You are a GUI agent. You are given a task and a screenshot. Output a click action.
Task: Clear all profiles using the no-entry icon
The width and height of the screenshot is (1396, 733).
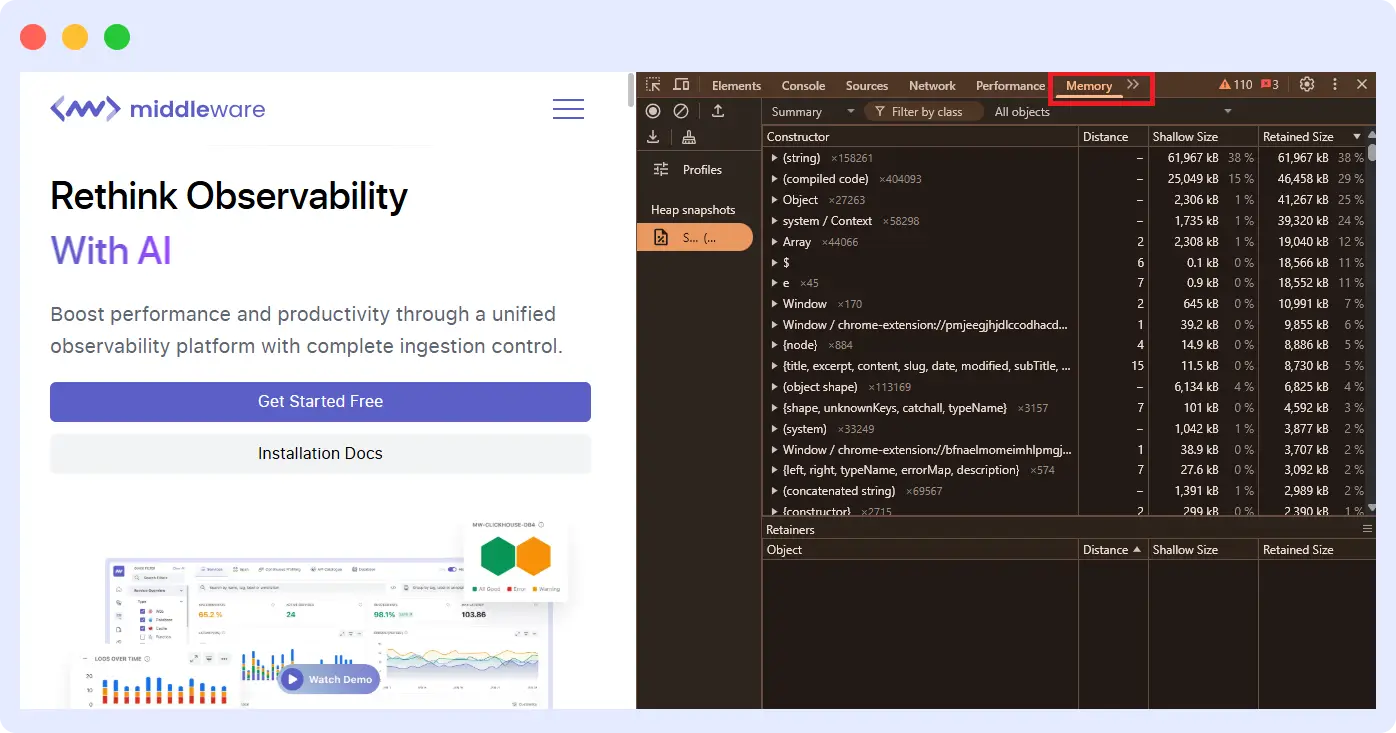(x=681, y=111)
